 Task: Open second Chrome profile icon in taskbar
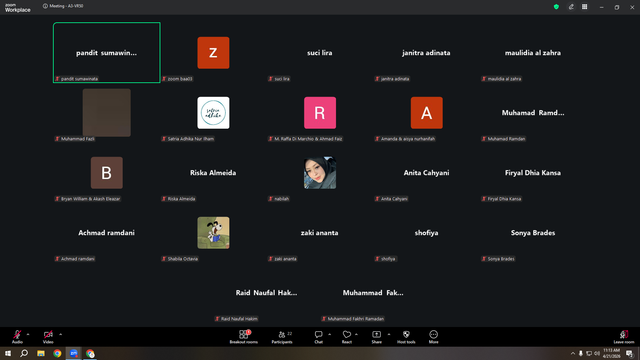point(90,353)
